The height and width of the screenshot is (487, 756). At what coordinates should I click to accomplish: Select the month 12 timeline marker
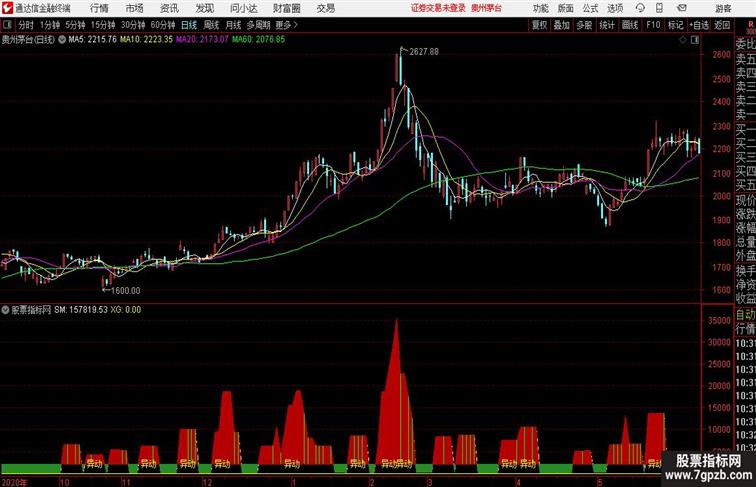point(207,482)
